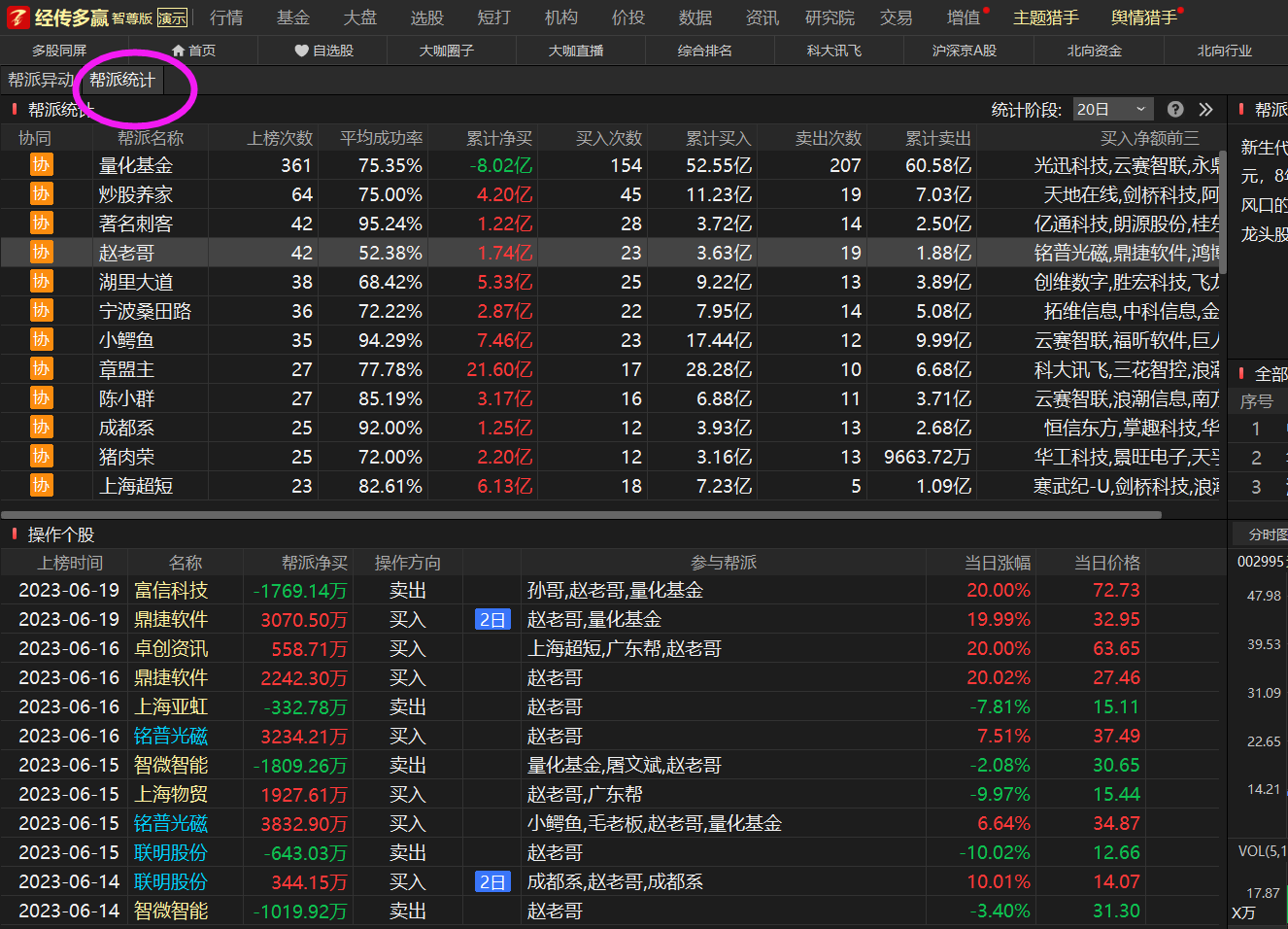
Task: Click the 协 icon beside 量化基金
Action: [41, 165]
